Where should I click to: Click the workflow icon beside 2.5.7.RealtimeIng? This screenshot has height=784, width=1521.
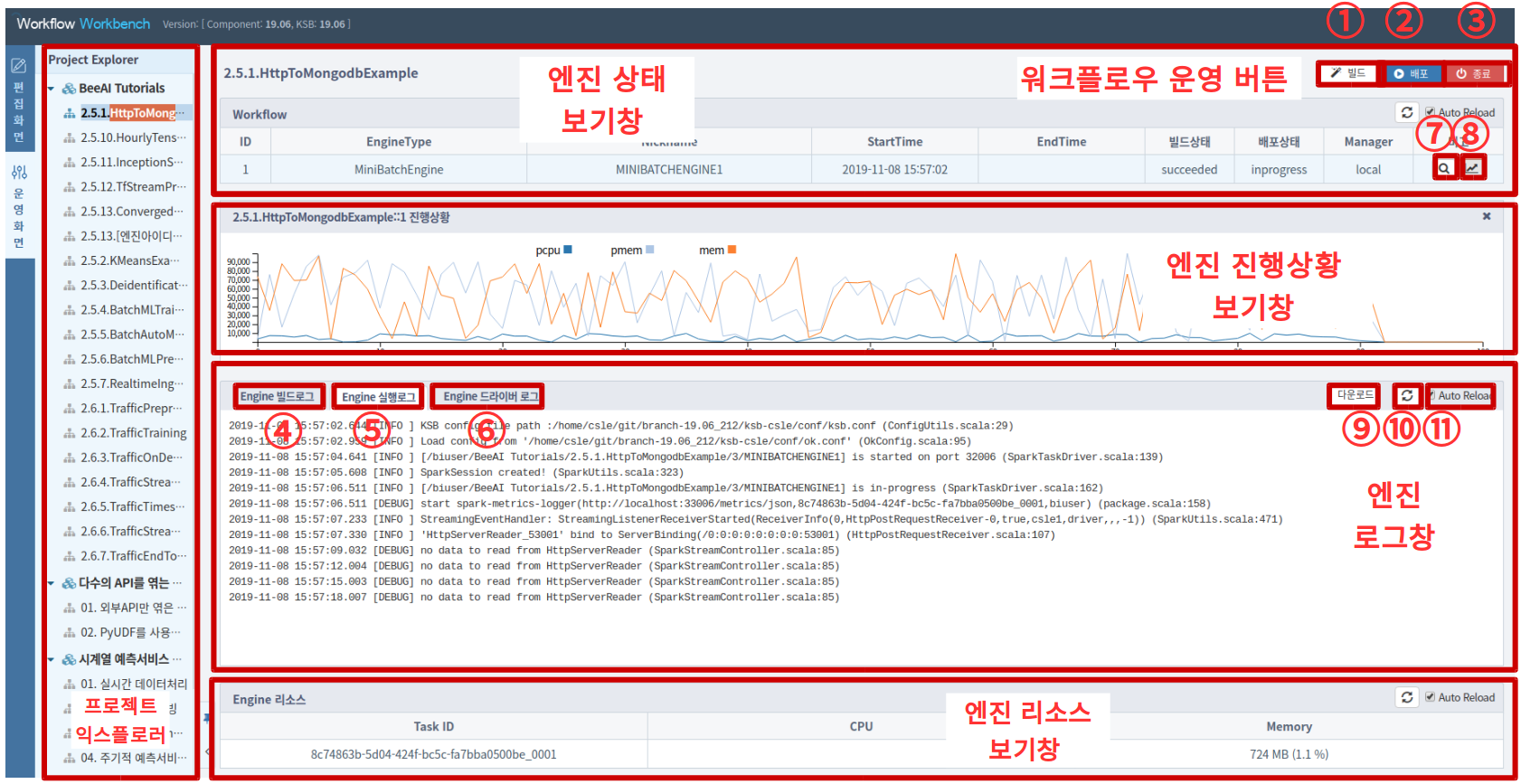[x=70, y=384]
